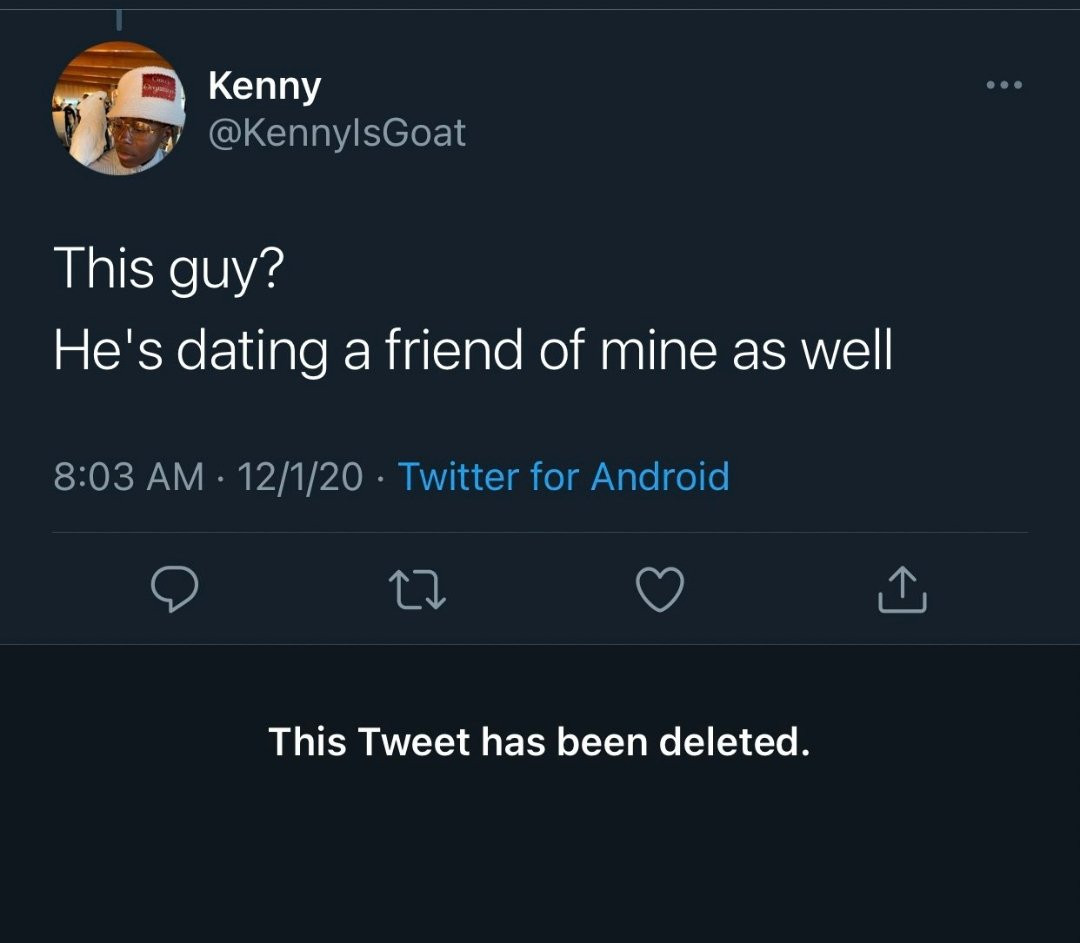The width and height of the screenshot is (1080, 943).
Task: Click the Twitter for Android source link
Action: pos(563,476)
